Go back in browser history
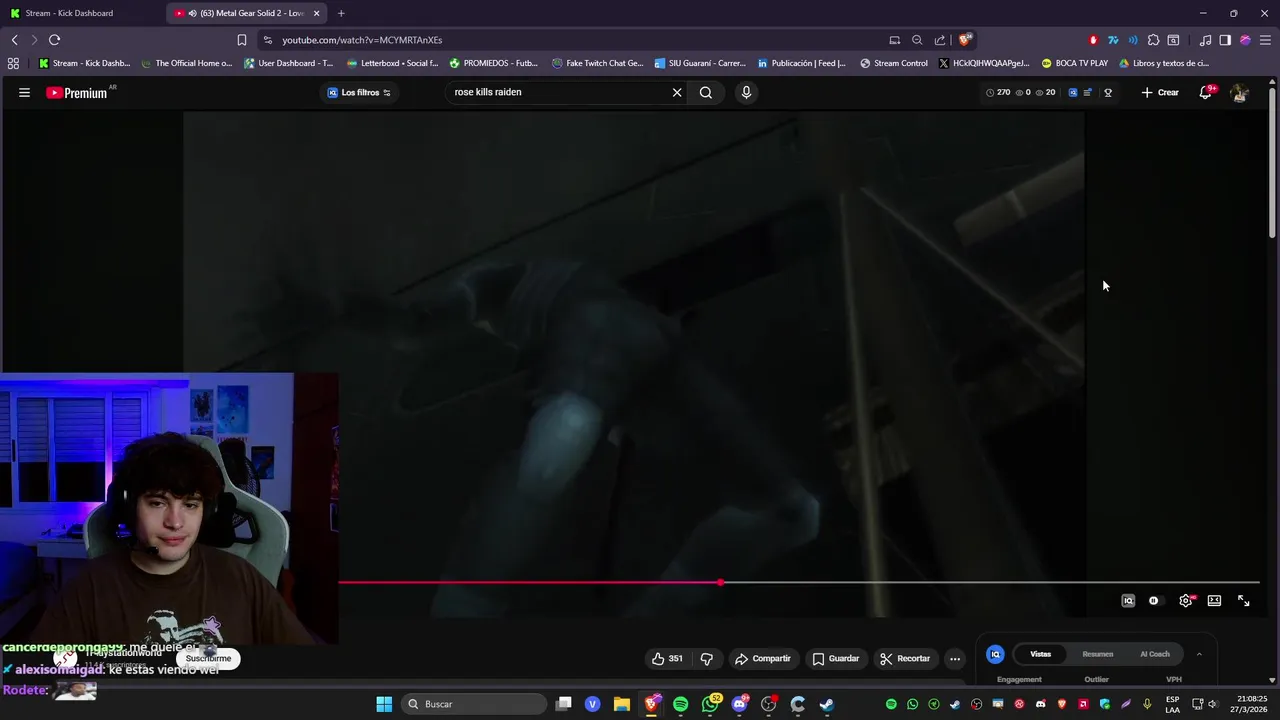Screen dimensions: 1280x720 [14, 40]
